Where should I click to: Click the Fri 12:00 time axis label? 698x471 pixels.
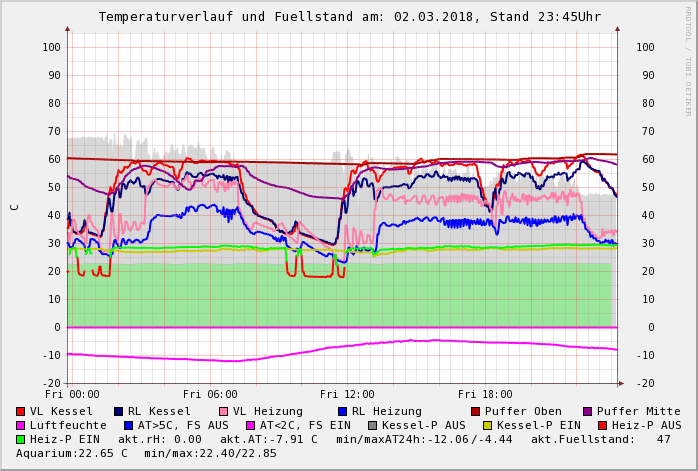pyautogui.click(x=346, y=394)
